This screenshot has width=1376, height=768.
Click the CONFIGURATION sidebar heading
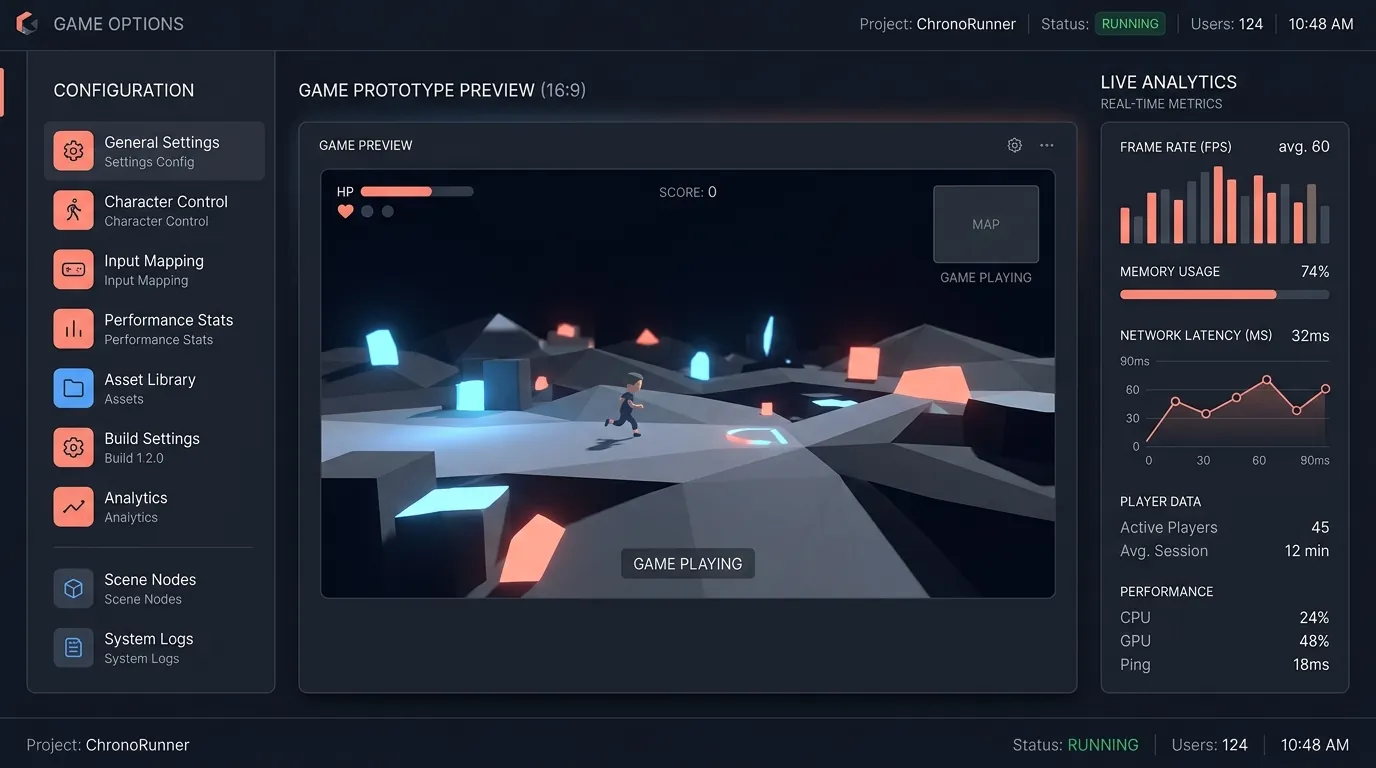(124, 90)
